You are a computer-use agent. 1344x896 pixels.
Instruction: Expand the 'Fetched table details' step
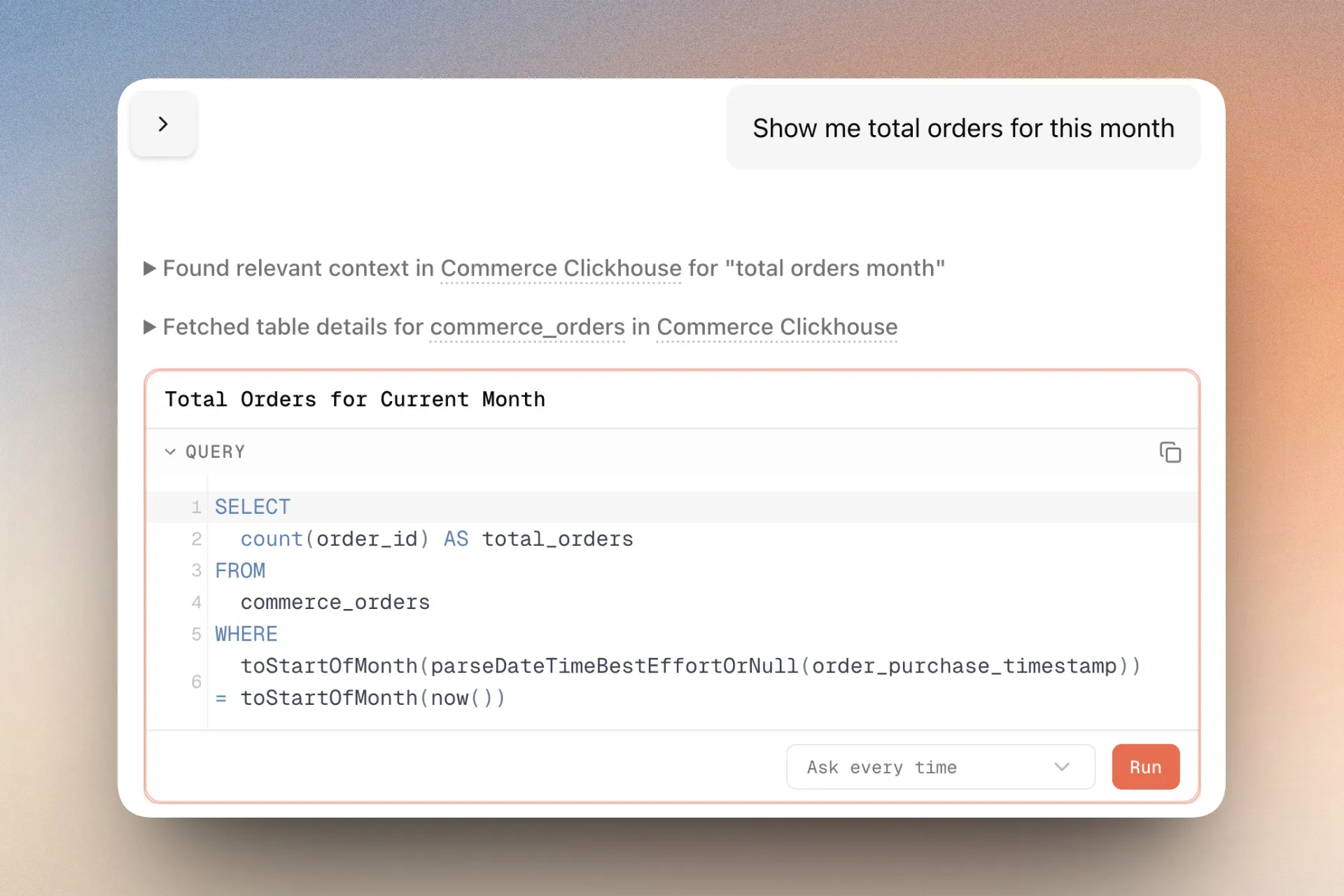coord(149,327)
